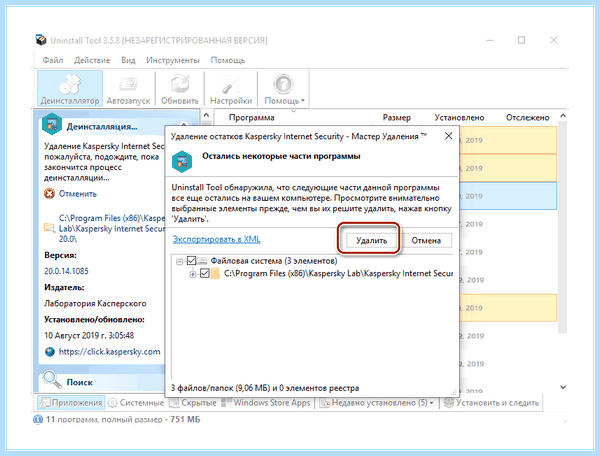Open the Помощь toolbar dropdown arrow

tap(303, 101)
